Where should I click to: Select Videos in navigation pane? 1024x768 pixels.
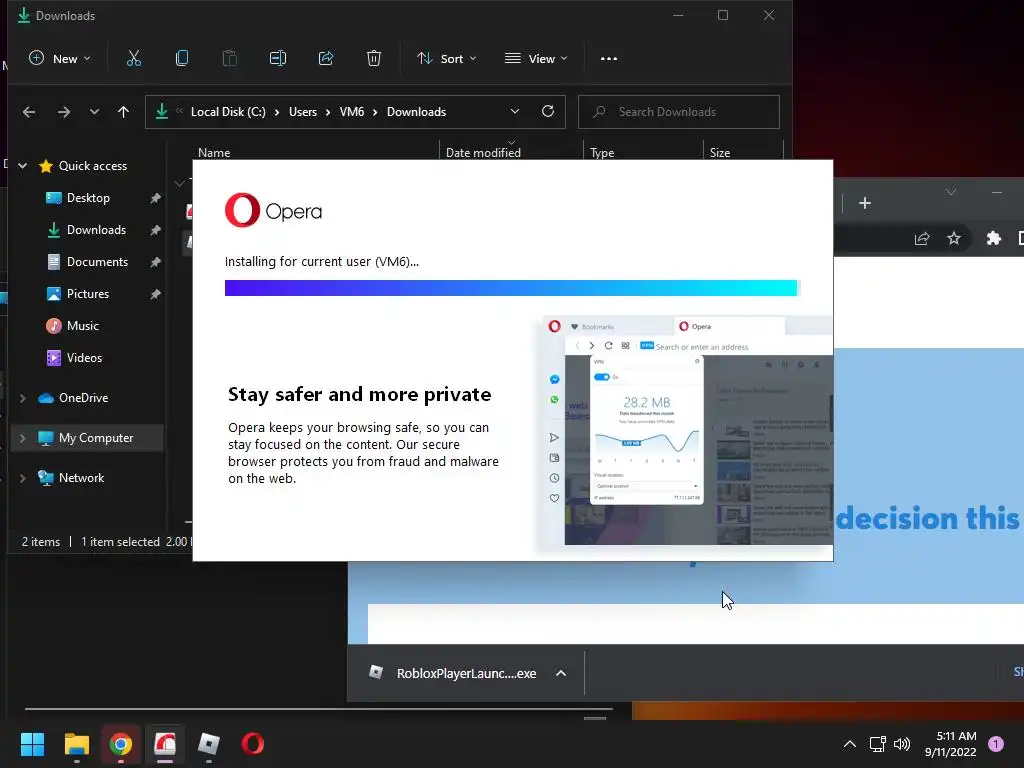(x=84, y=358)
